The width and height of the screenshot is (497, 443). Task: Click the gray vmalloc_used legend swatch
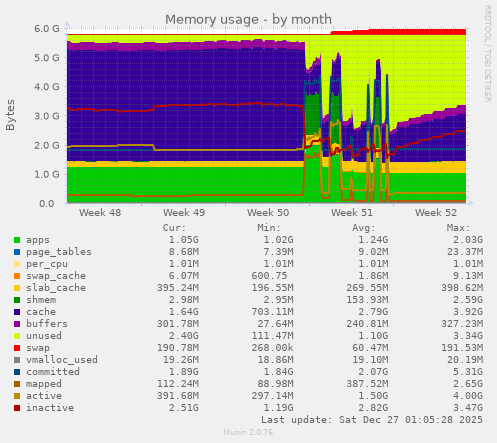click(17, 360)
